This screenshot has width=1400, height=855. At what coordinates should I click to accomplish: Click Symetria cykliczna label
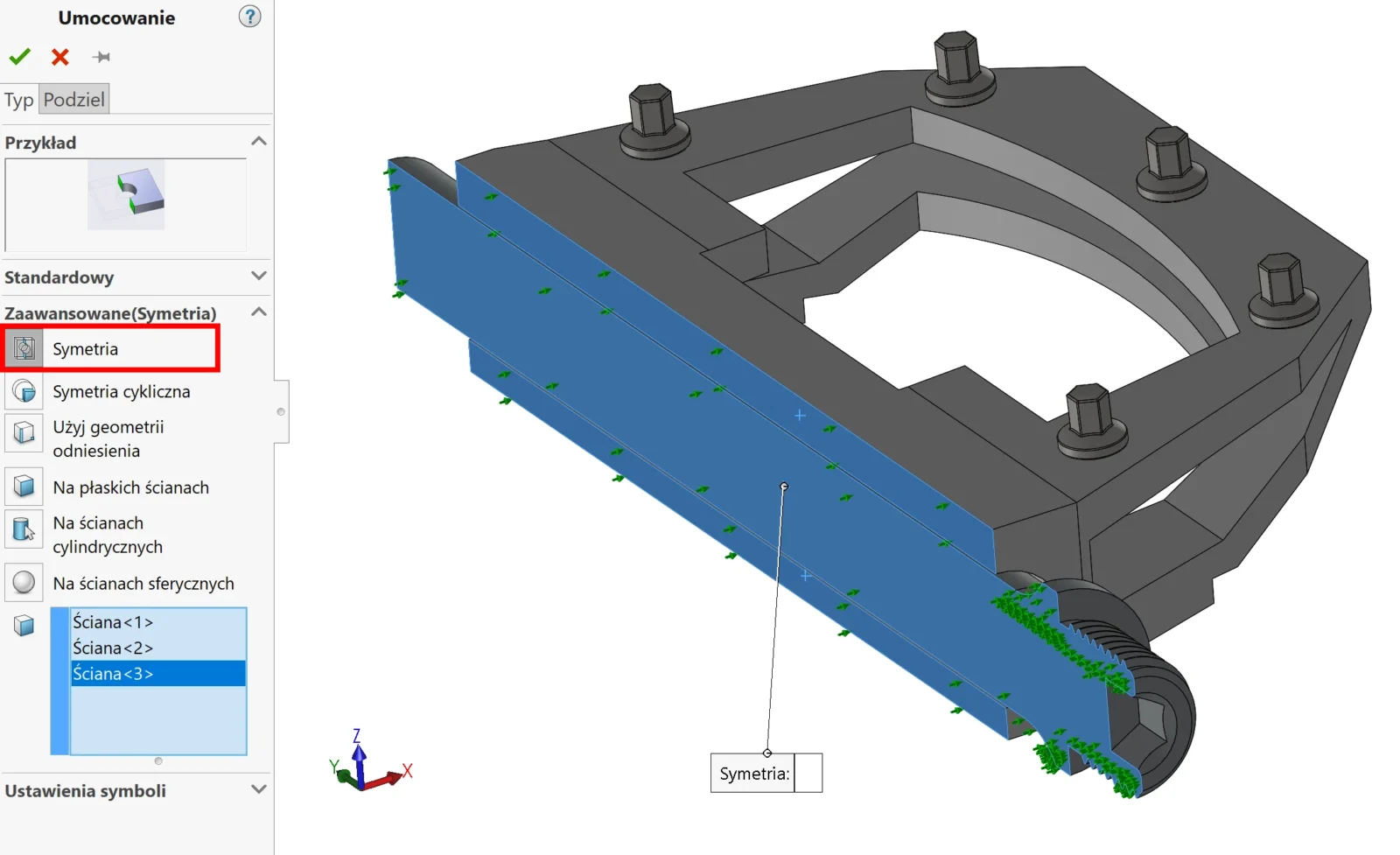[x=122, y=391]
